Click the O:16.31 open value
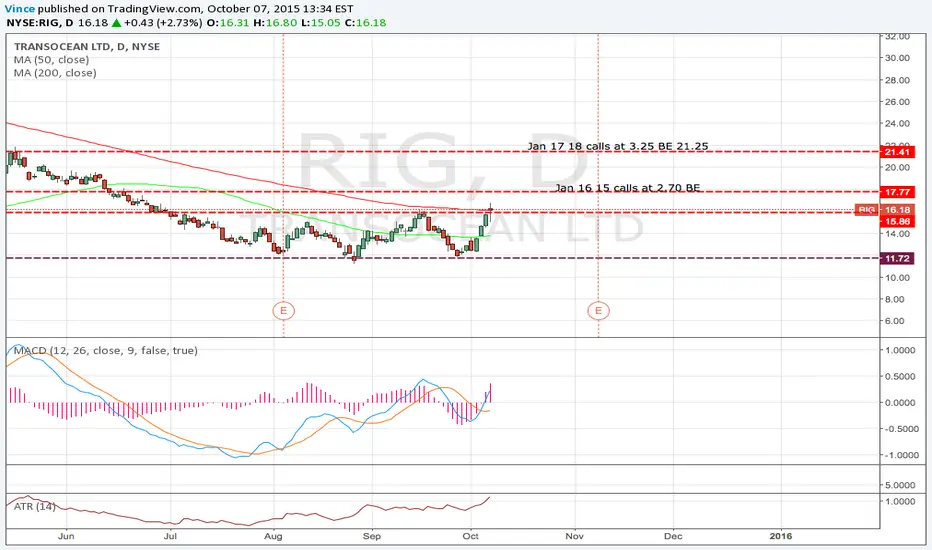The height and width of the screenshot is (550, 932). click(x=228, y=23)
